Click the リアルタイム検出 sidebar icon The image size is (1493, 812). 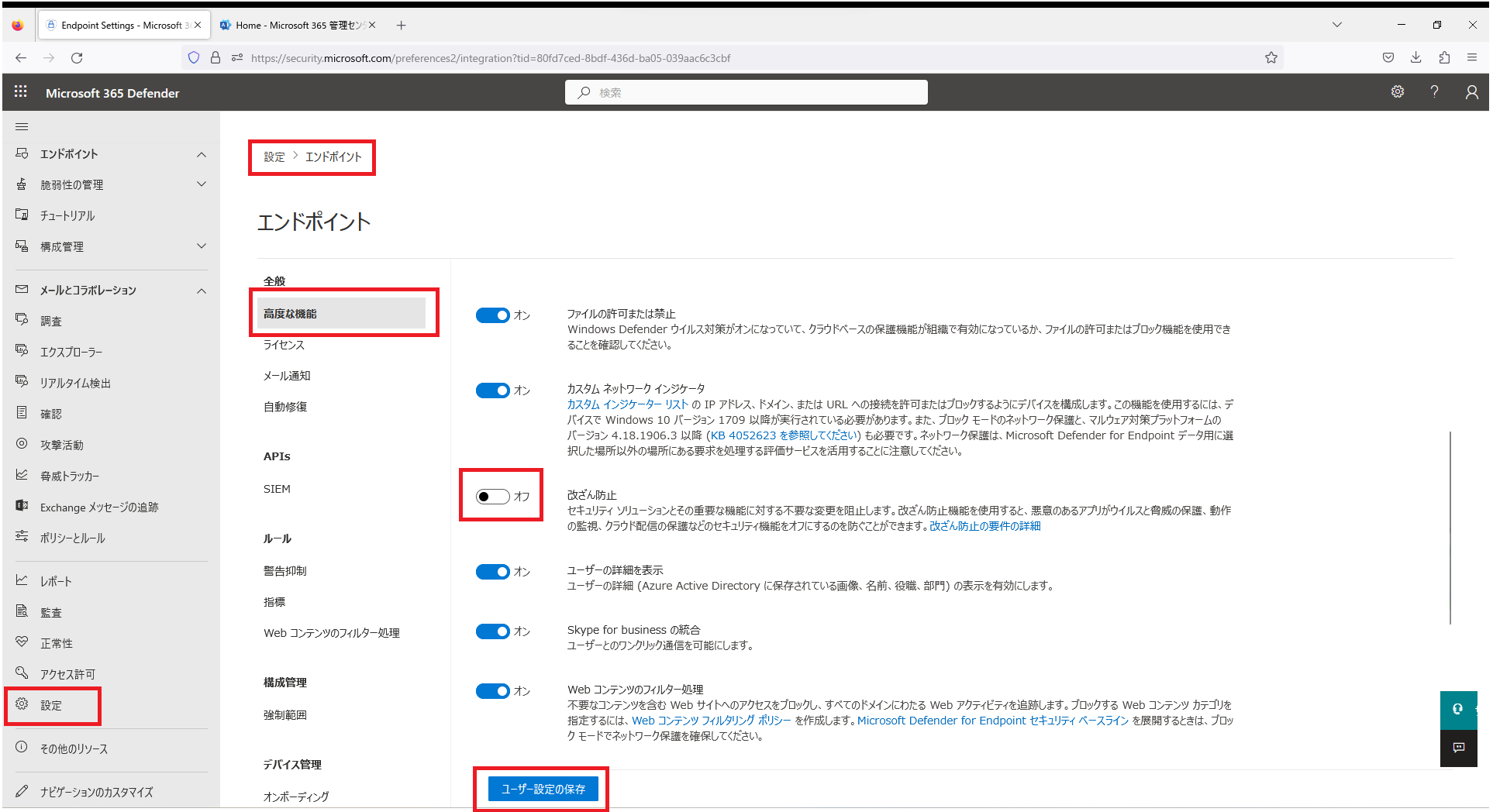point(22,381)
